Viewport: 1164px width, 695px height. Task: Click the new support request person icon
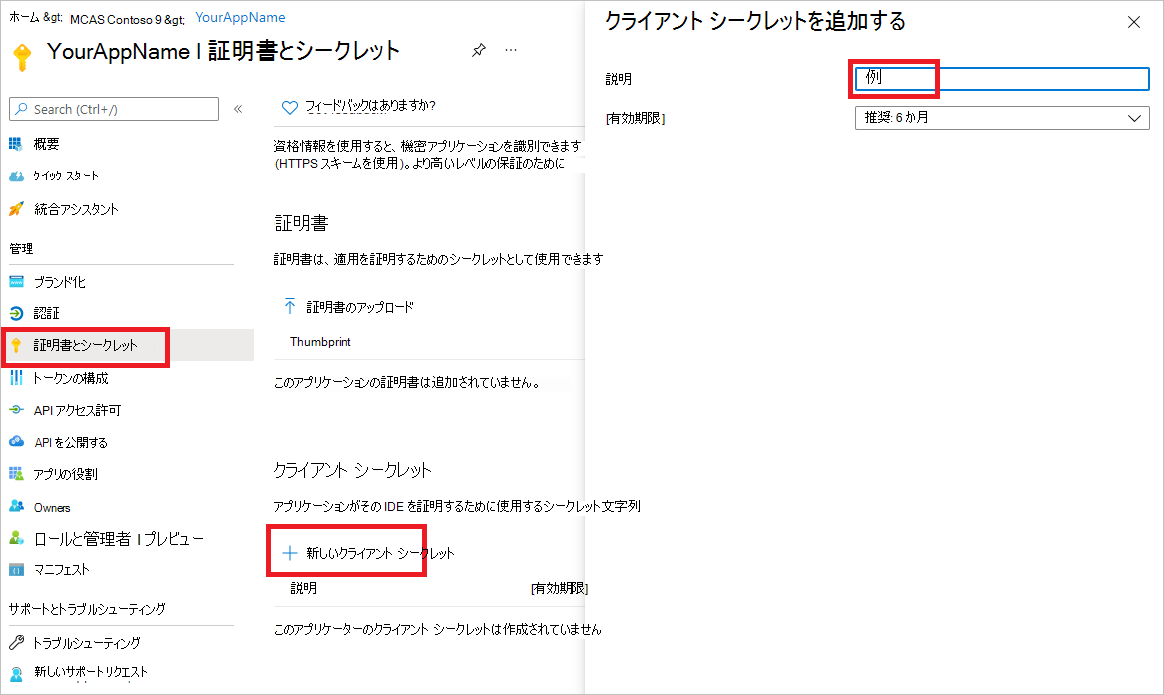(x=16, y=673)
